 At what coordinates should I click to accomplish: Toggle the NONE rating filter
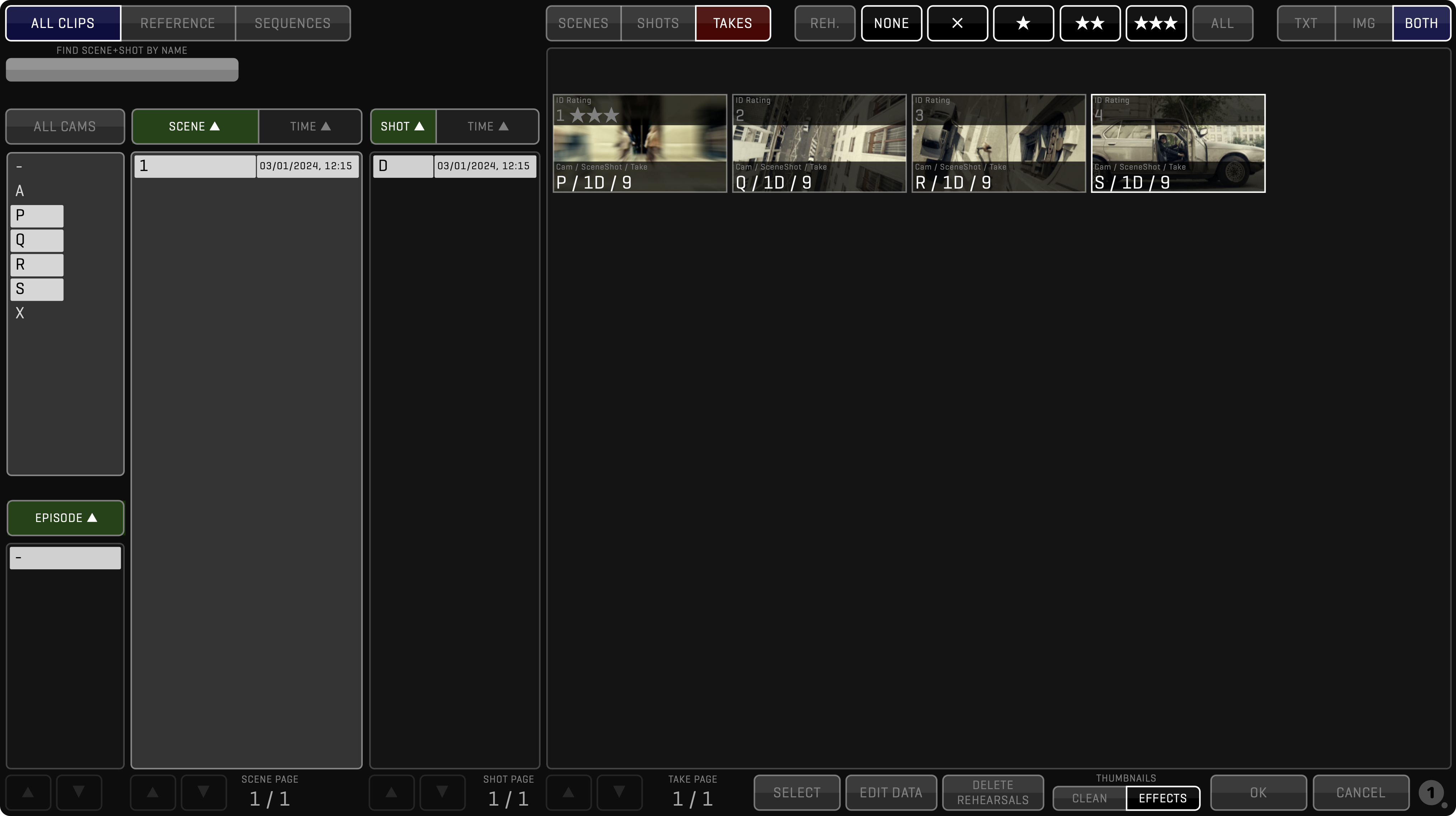tap(891, 23)
